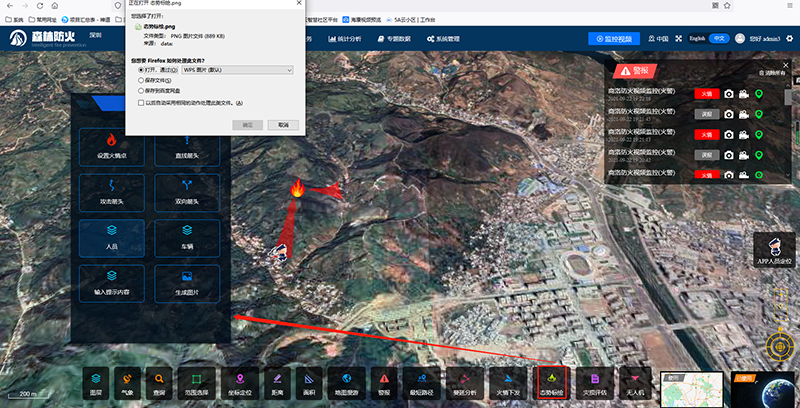Image resolution: width=800 pixels, height=408 pixels.
Task: Open the 图层 layers tool in bottom toolbar
Action: coord(96,383)
